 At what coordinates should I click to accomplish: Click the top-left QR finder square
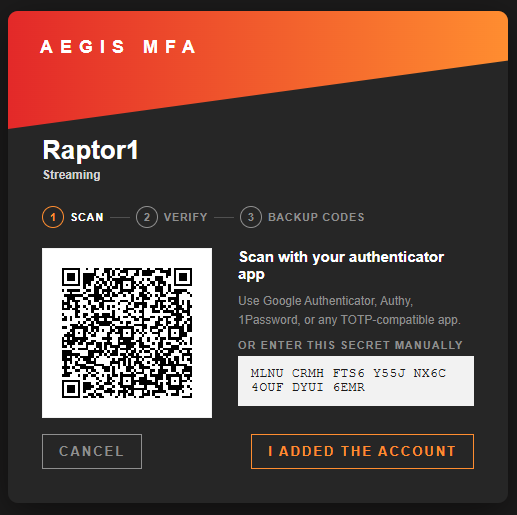pyautogui.click(x=71, y=277)
